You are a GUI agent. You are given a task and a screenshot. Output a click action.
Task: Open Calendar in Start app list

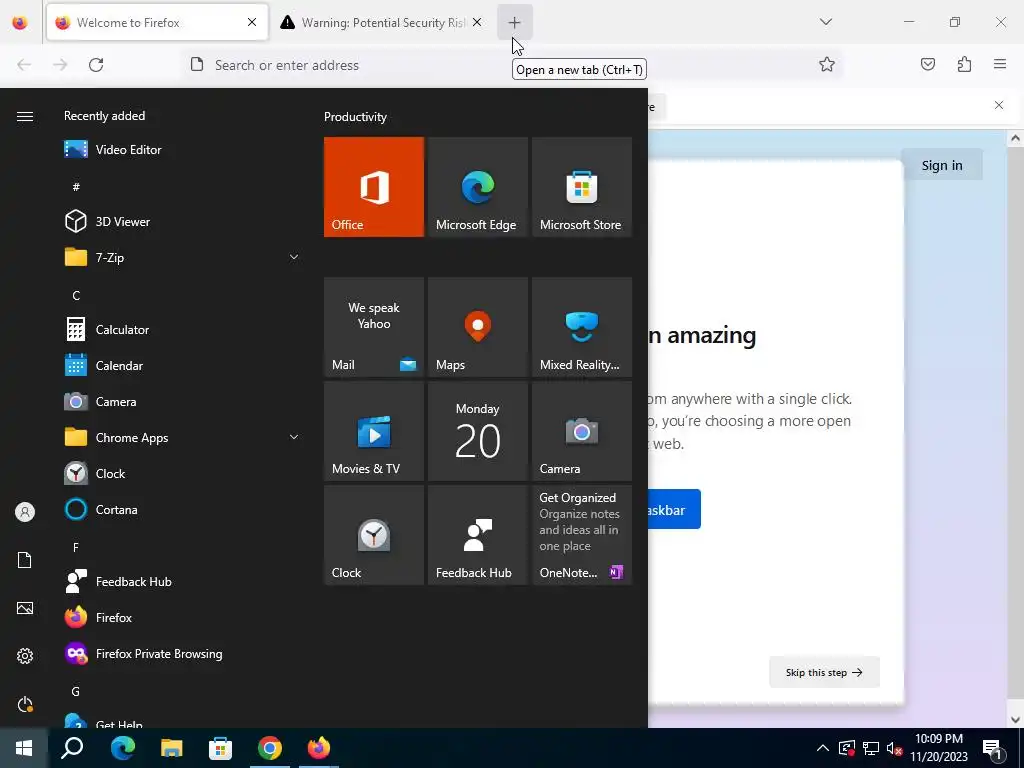tap(182, 366)
